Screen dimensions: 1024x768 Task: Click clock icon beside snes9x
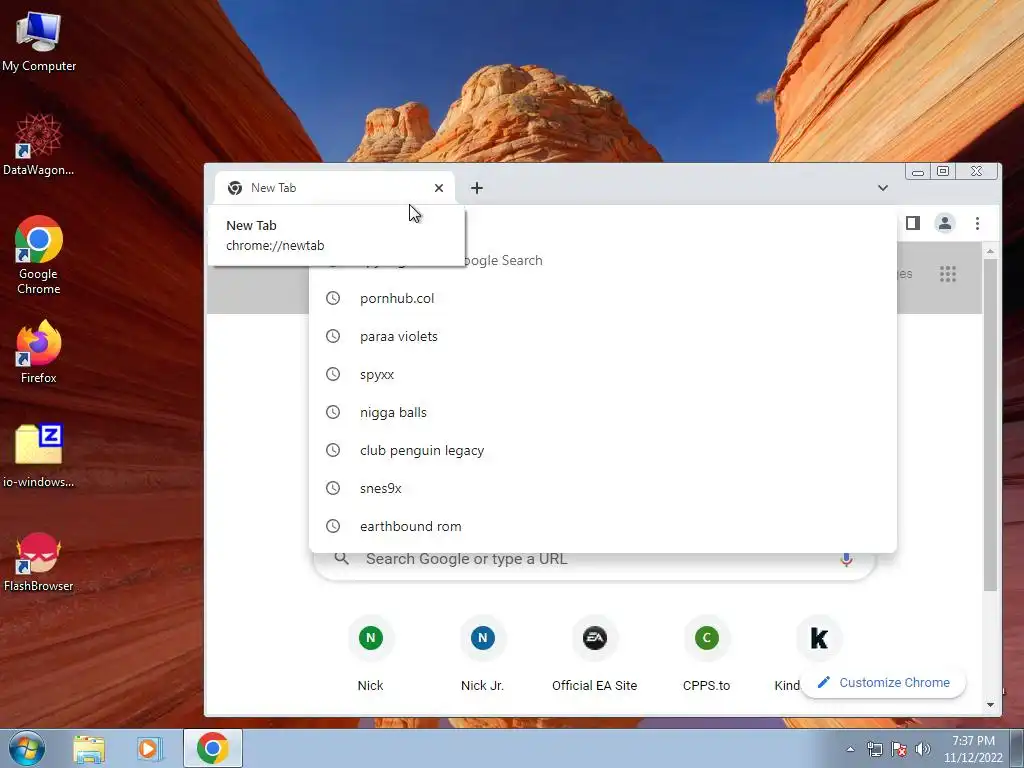coord(333,488)
